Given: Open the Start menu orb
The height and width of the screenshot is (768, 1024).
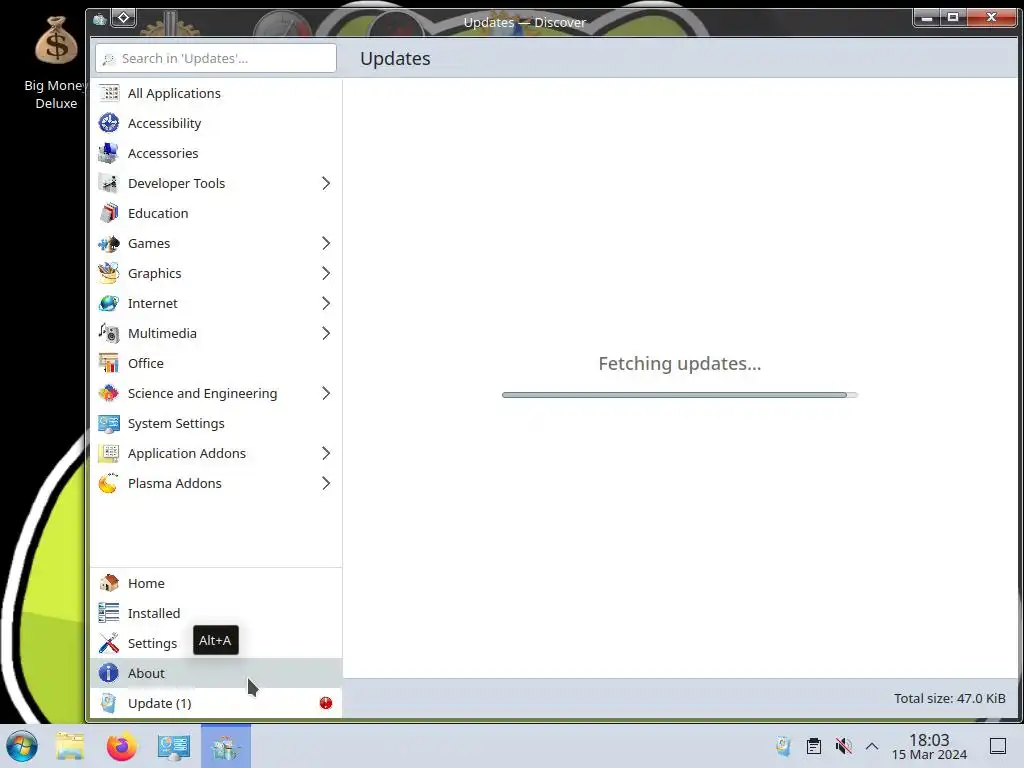Looking at the screenshot, I should (x=22, y=746).
